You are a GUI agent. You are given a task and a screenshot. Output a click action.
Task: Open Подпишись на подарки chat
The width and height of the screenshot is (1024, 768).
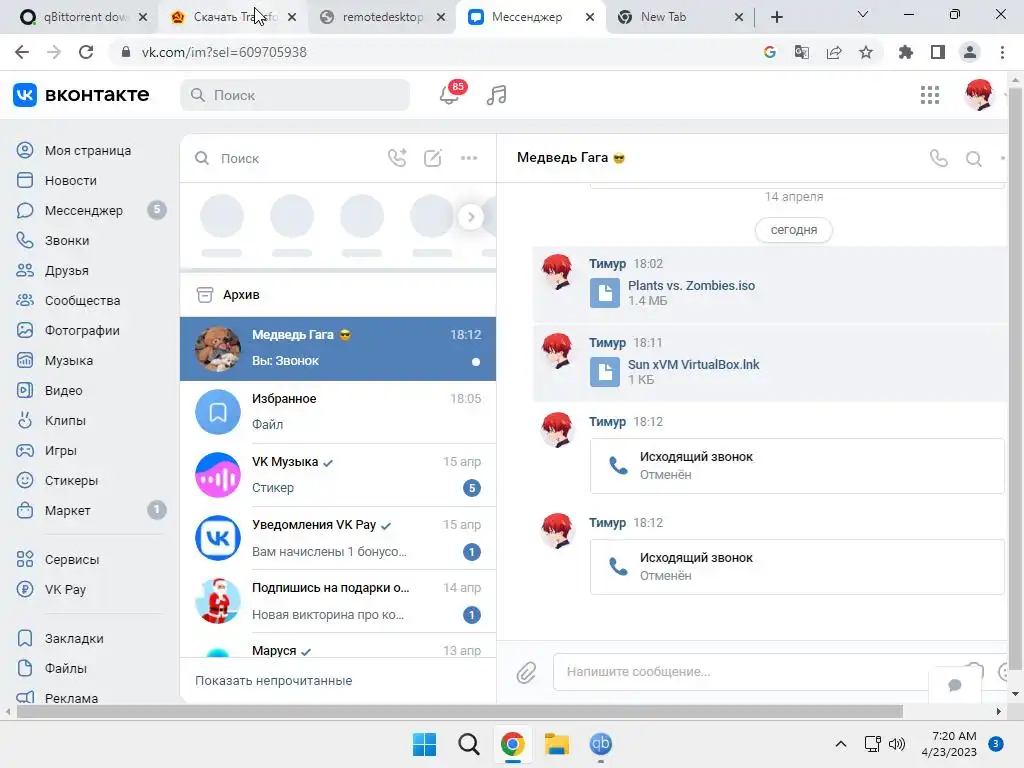338,601
